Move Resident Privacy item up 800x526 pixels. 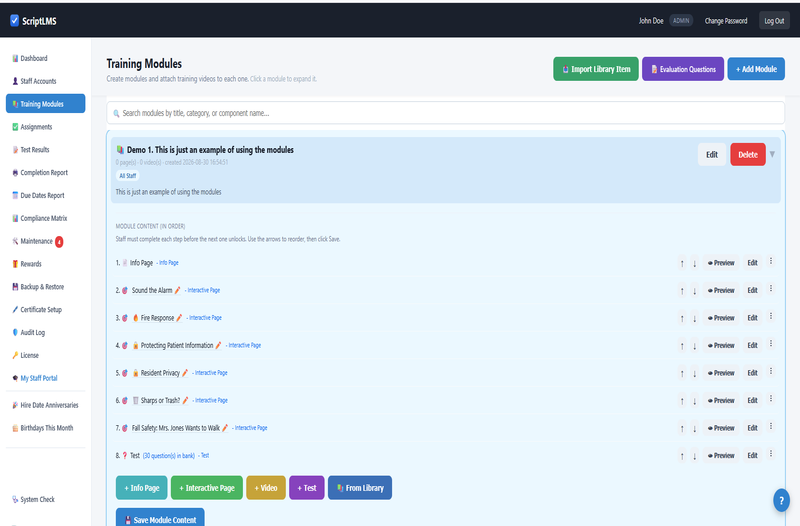coord(682,373)
